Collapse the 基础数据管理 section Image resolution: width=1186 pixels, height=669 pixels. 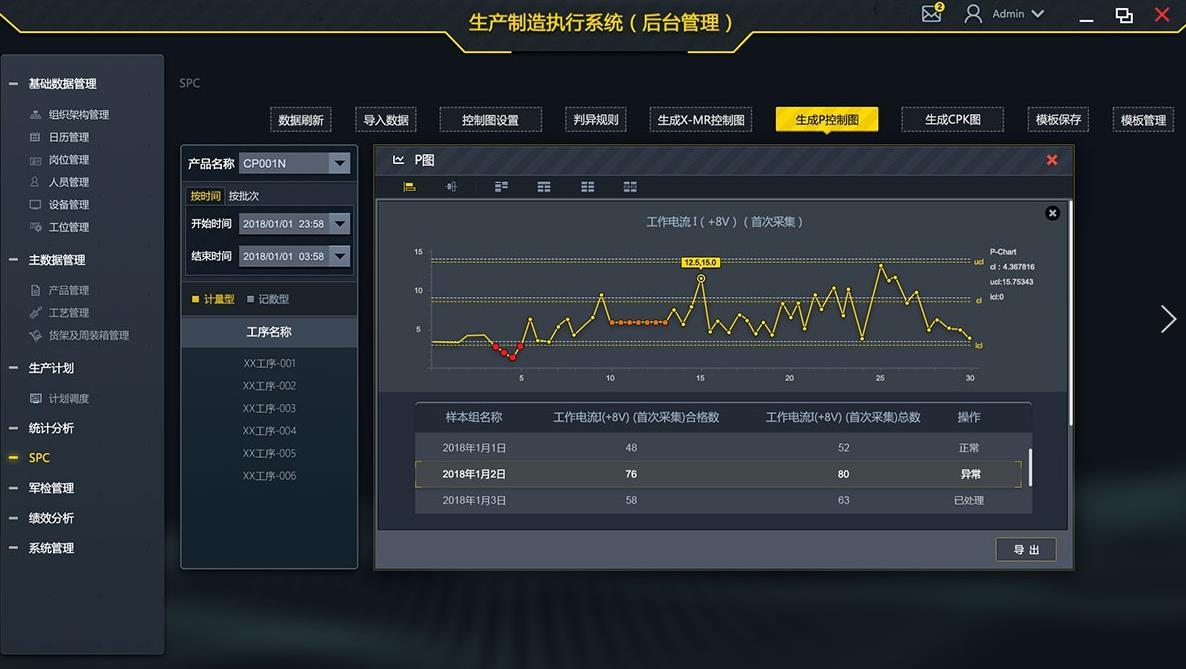click(14, 84)
